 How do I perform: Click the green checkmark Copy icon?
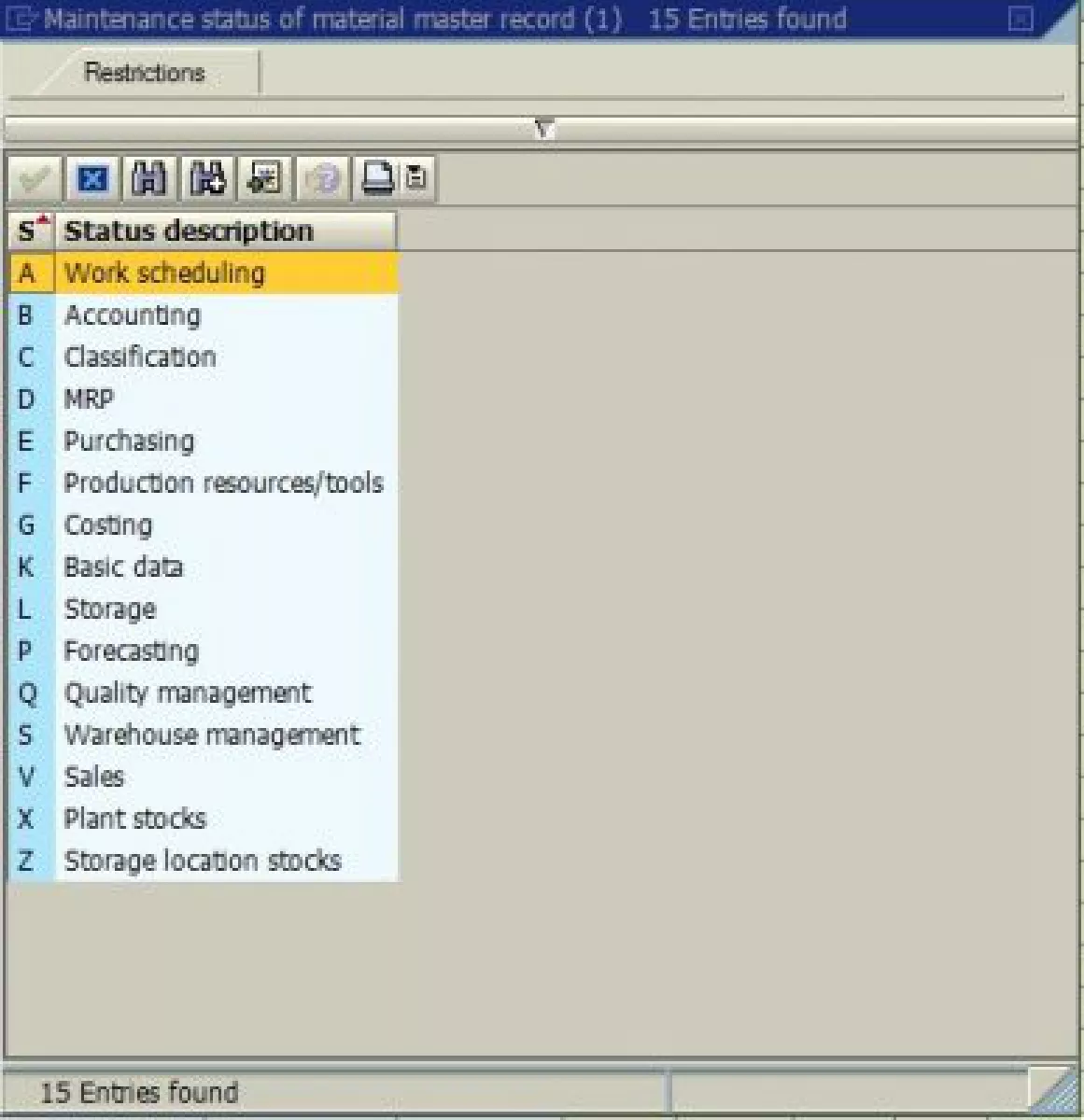pos(35,178)
